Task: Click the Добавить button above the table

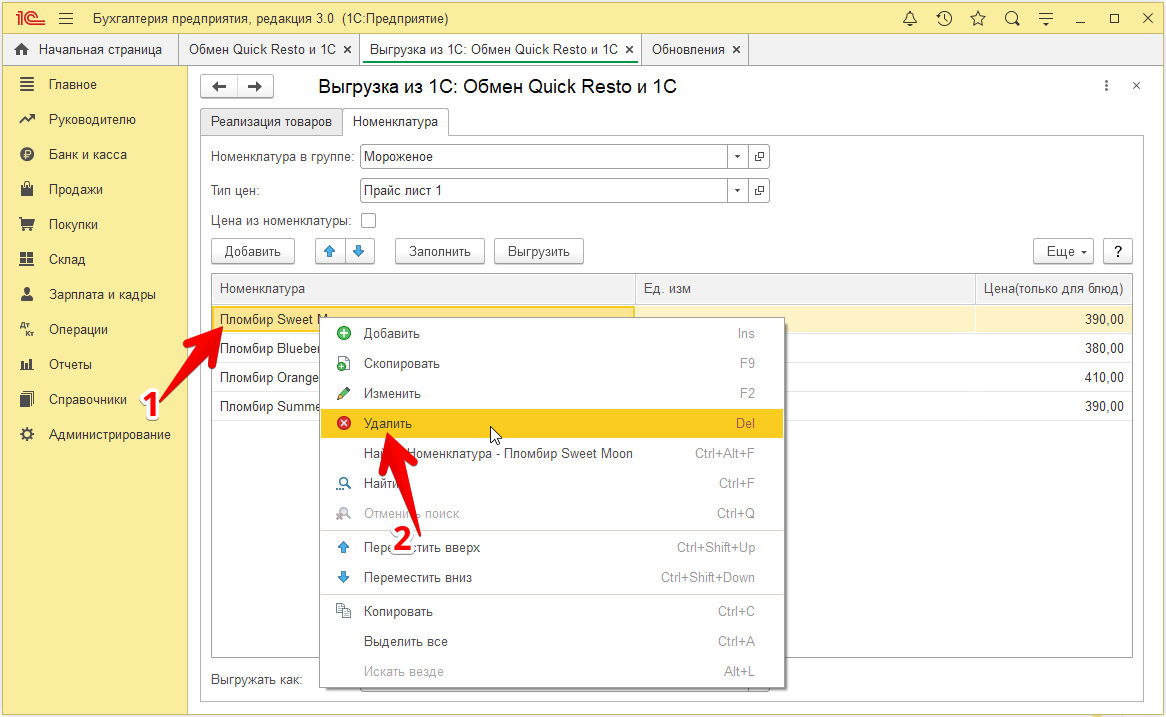Action: pos(253,251)
